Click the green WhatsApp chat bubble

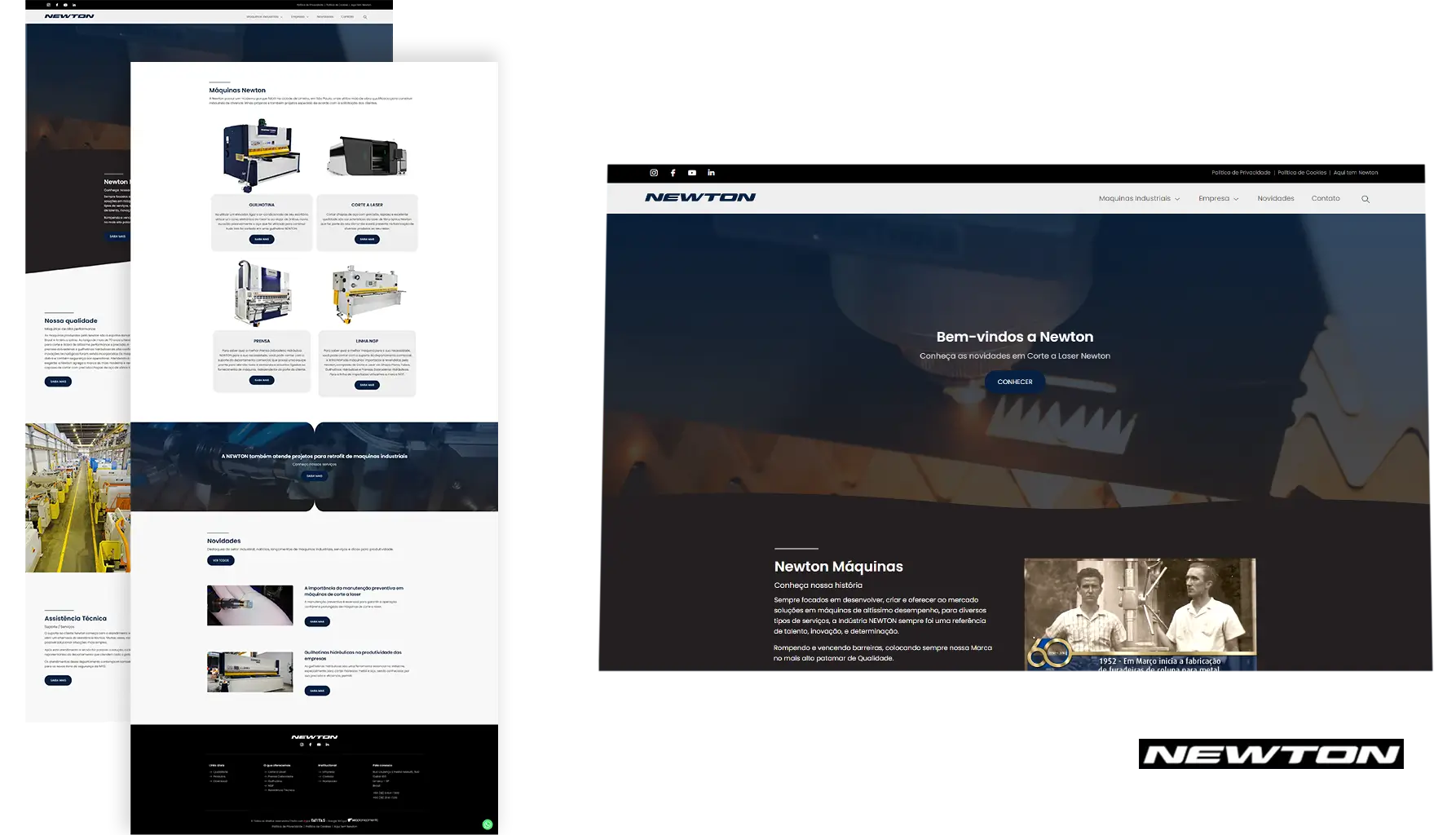coord(488,824)
